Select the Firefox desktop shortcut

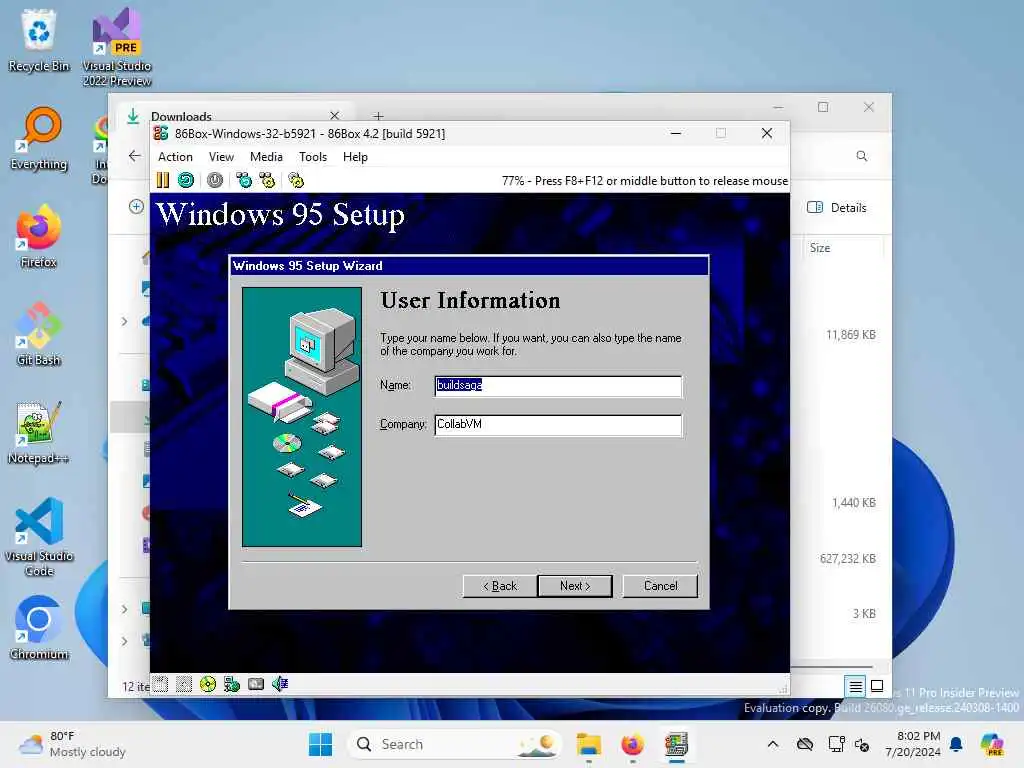39,236
